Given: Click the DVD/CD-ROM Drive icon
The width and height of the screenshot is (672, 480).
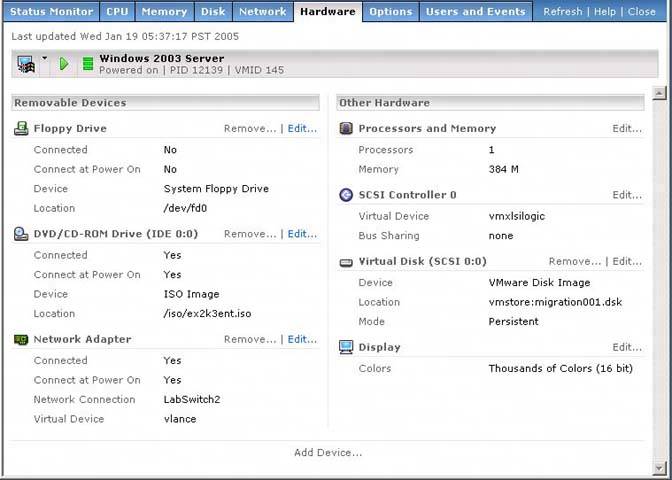Looking at the screenshot, I should click(21, 234).
